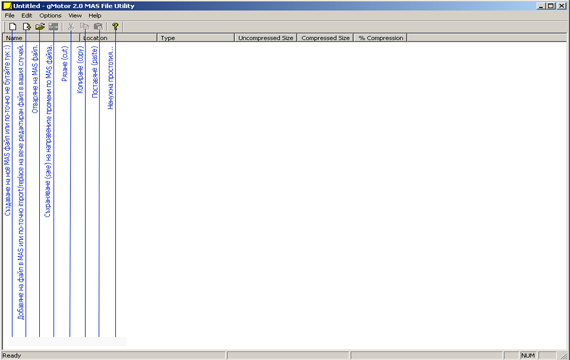Minimize the gMotor MAS File Utility window
This screenshot has height=360, width=570.
(541, 6)
